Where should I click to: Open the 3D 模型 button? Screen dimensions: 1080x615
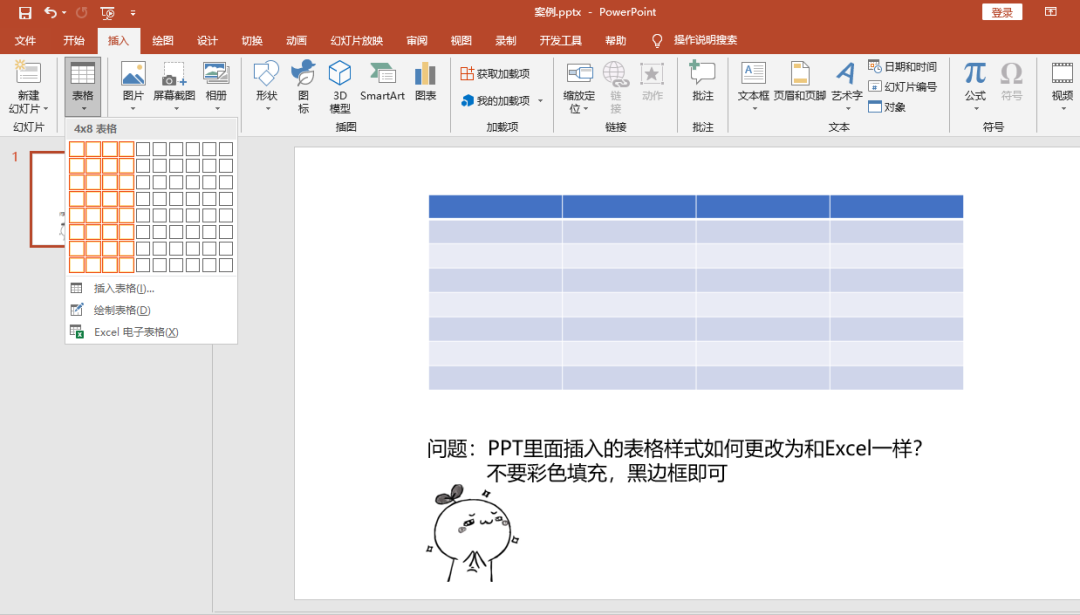point(340,86)
